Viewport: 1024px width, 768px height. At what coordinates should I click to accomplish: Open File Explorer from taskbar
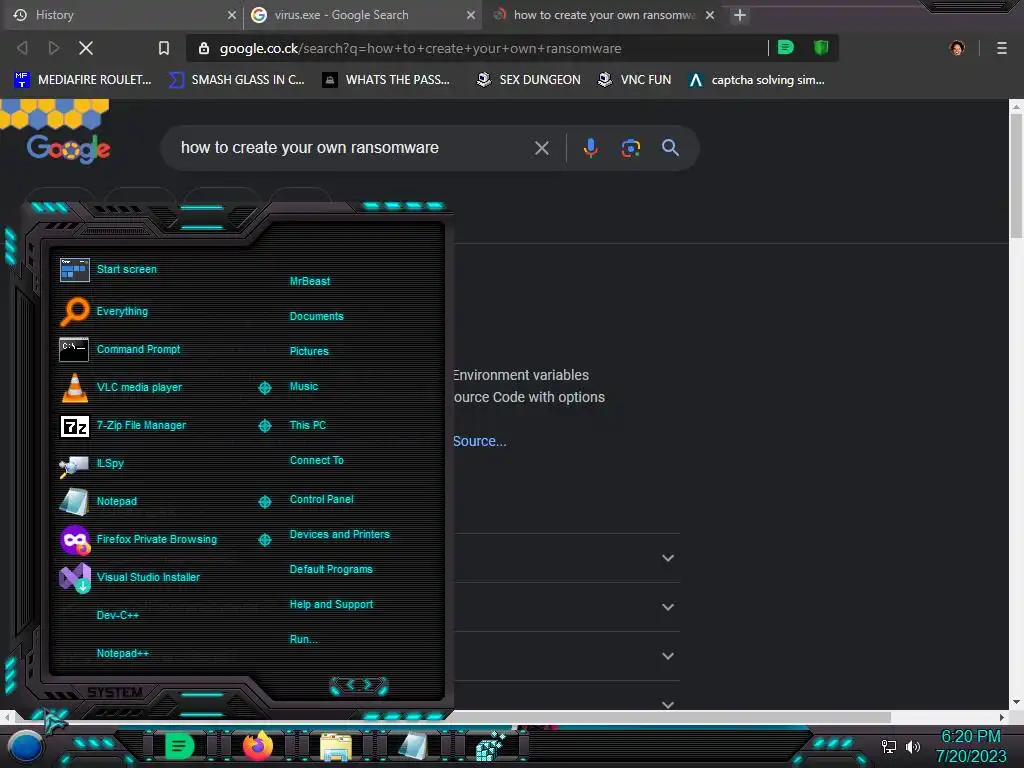point(336,746)
